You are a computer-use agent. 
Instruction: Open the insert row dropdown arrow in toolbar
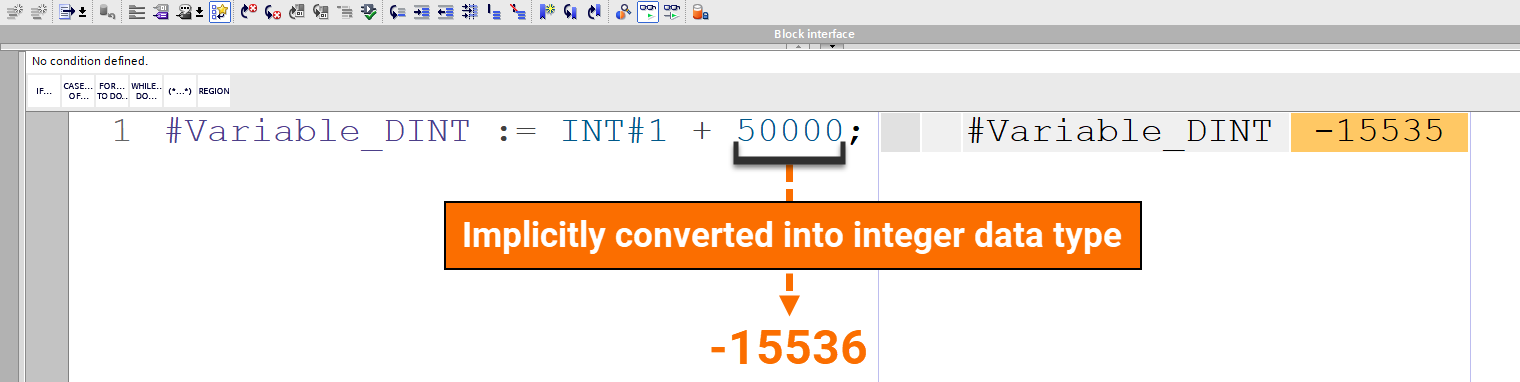82,12
